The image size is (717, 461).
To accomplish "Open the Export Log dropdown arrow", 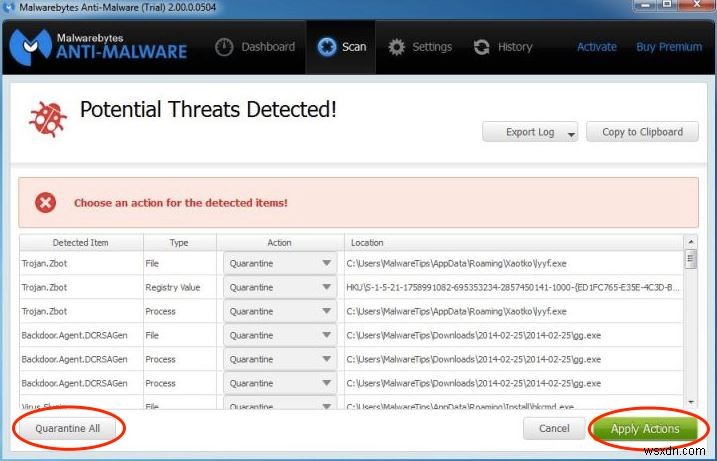I will click(571, 133).
